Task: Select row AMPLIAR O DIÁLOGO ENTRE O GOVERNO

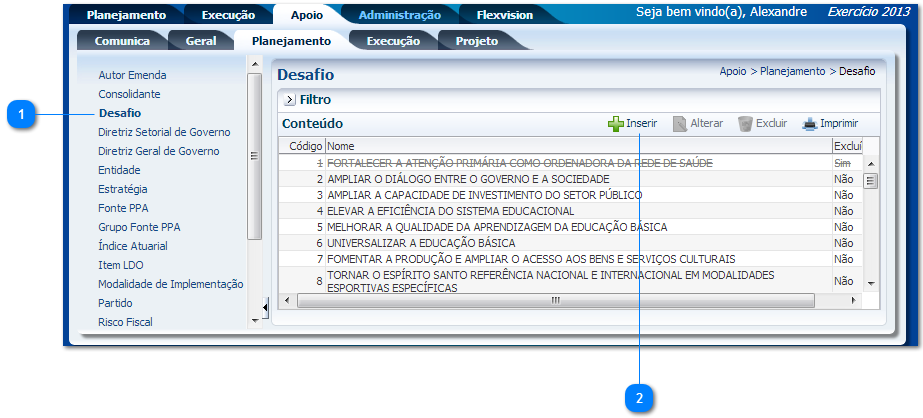Action: pos(571,179)
